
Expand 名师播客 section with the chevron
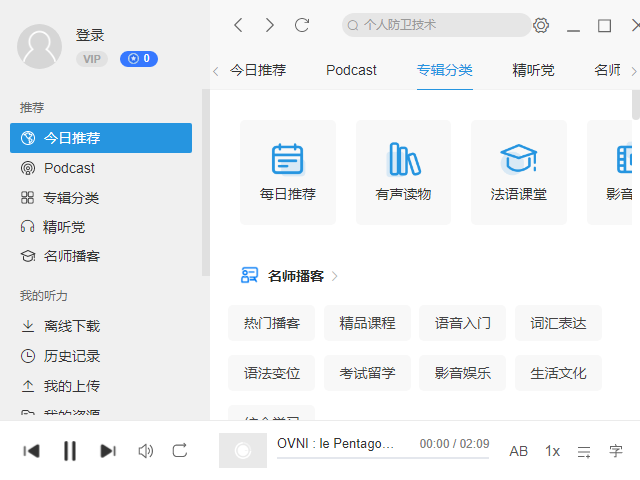[335, 276]
